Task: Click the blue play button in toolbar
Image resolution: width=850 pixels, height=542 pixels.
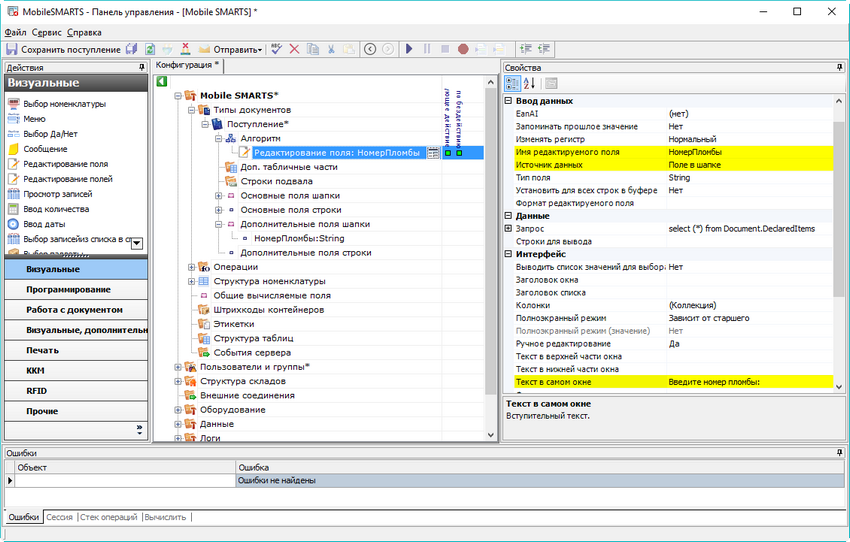Action: tap(409, 49)
